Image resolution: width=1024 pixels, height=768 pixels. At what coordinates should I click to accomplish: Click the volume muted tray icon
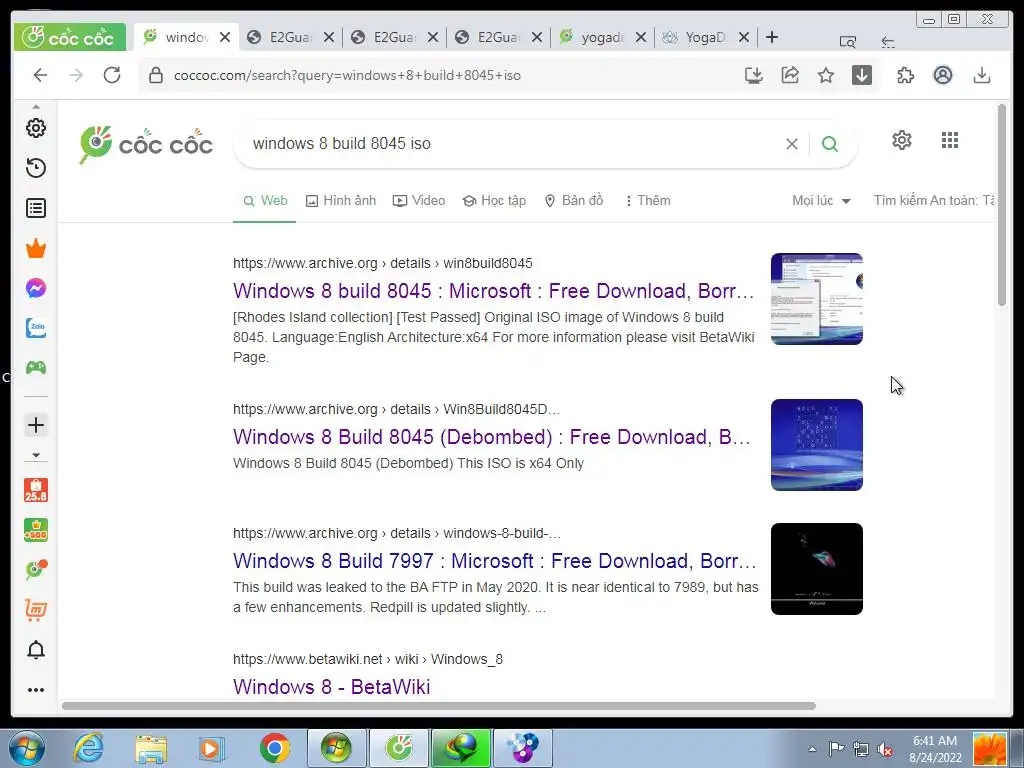pos(885,749)
